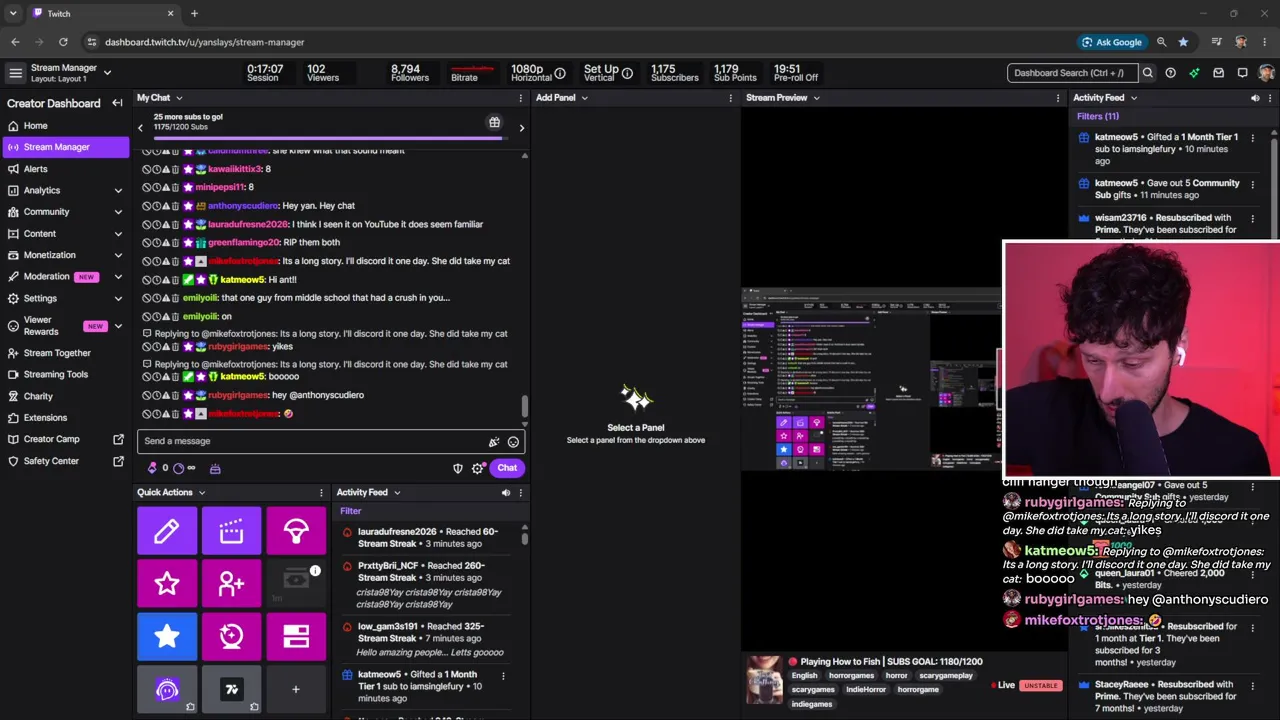Click Filters (11) in the Activity Feed
Image resolution: width=1280 pixels, height=720 pixels.
(x=1098, y=116)
